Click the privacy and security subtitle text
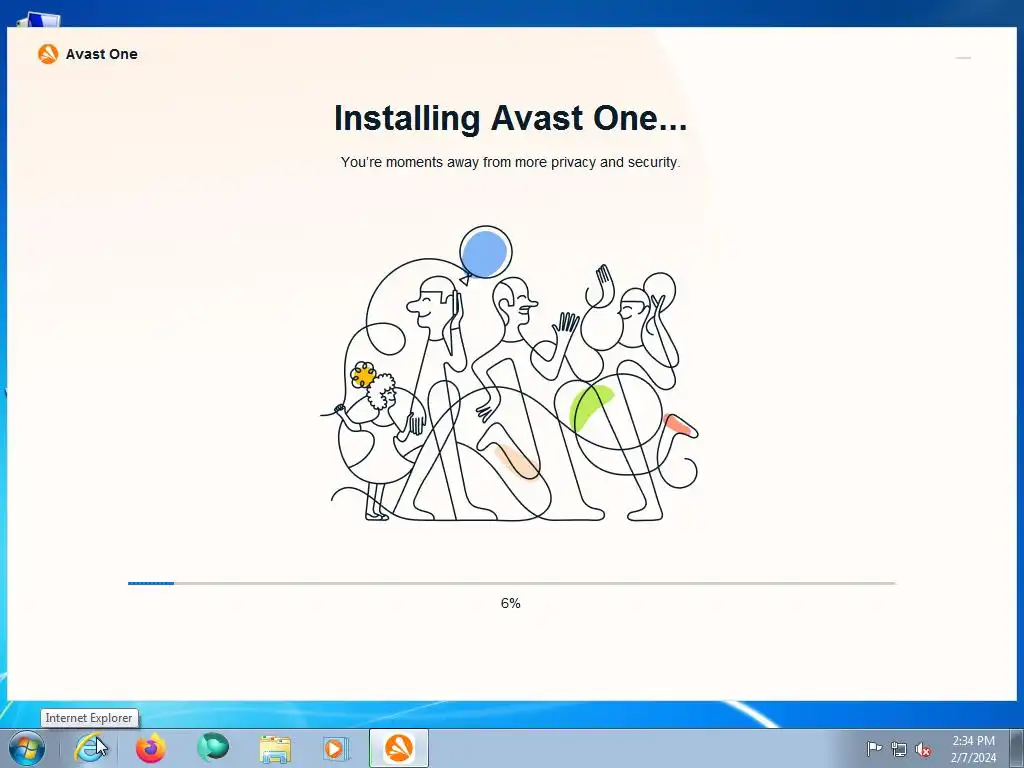1024x768 pixels. 510,162
